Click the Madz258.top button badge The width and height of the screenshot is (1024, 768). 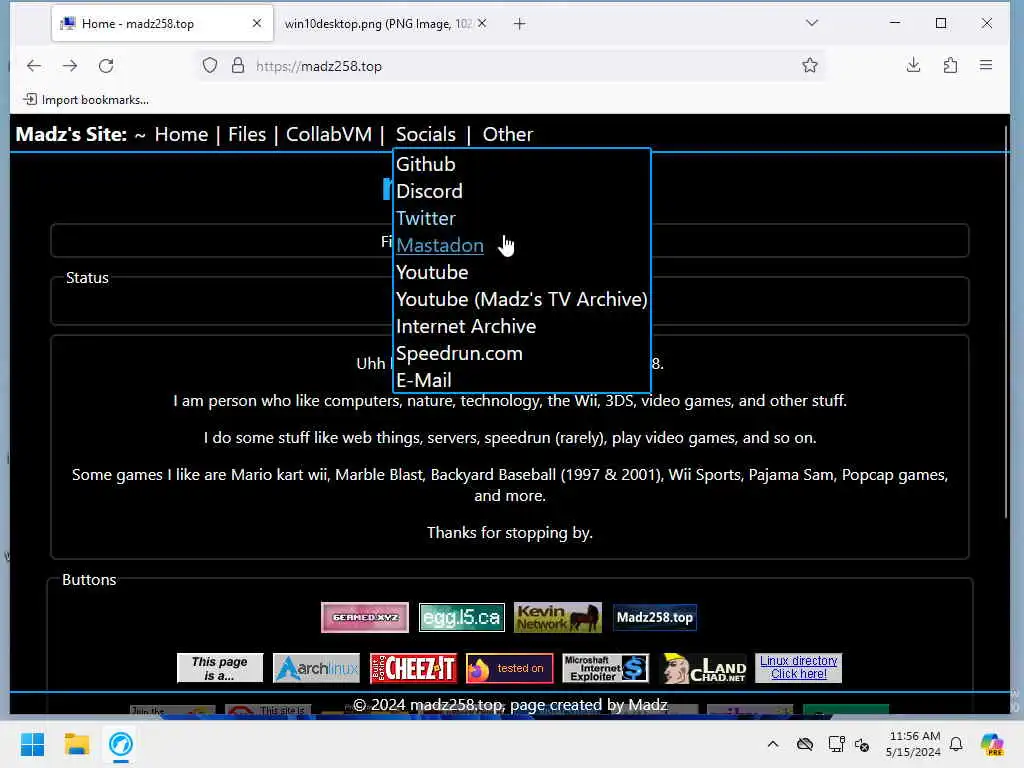click(654, 617)
